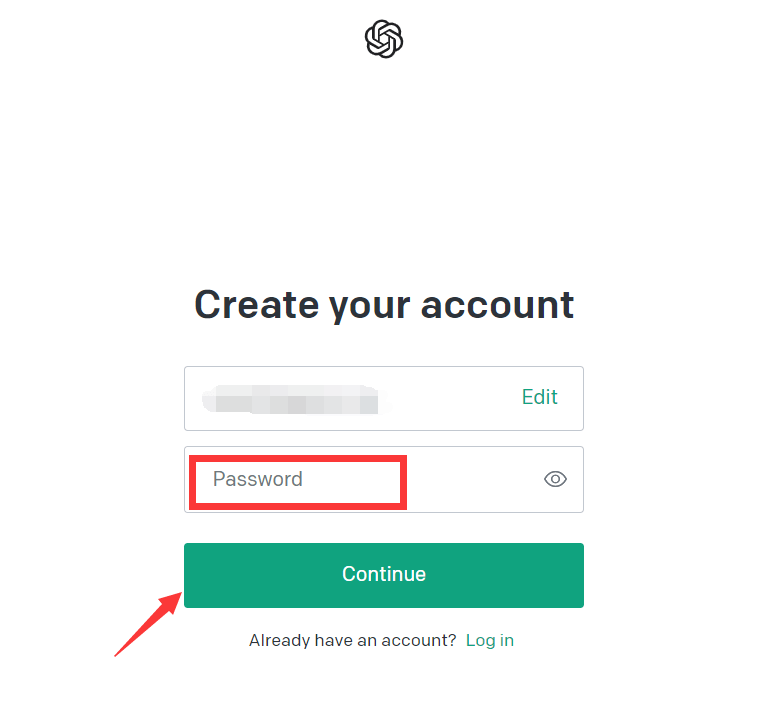Click the Password placeholder text
The height and width of the screenshot is (717, 773).
pos(257,479)
